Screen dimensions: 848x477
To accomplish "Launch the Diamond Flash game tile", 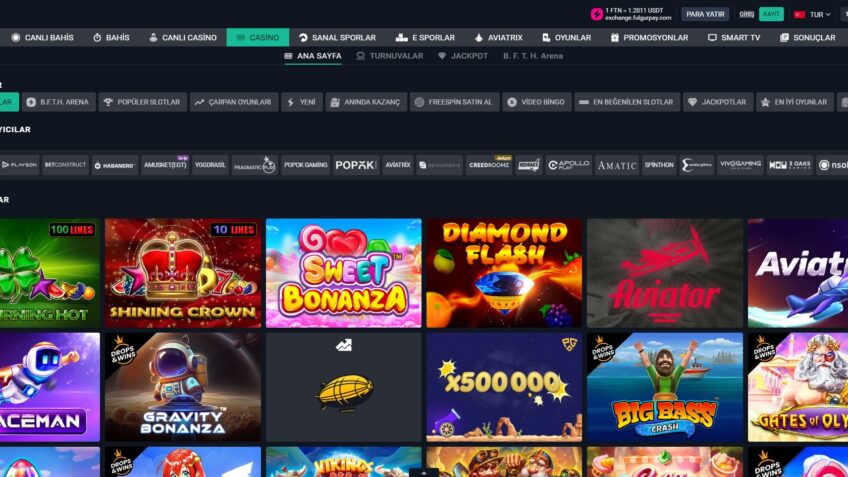I will click(504, 273).
